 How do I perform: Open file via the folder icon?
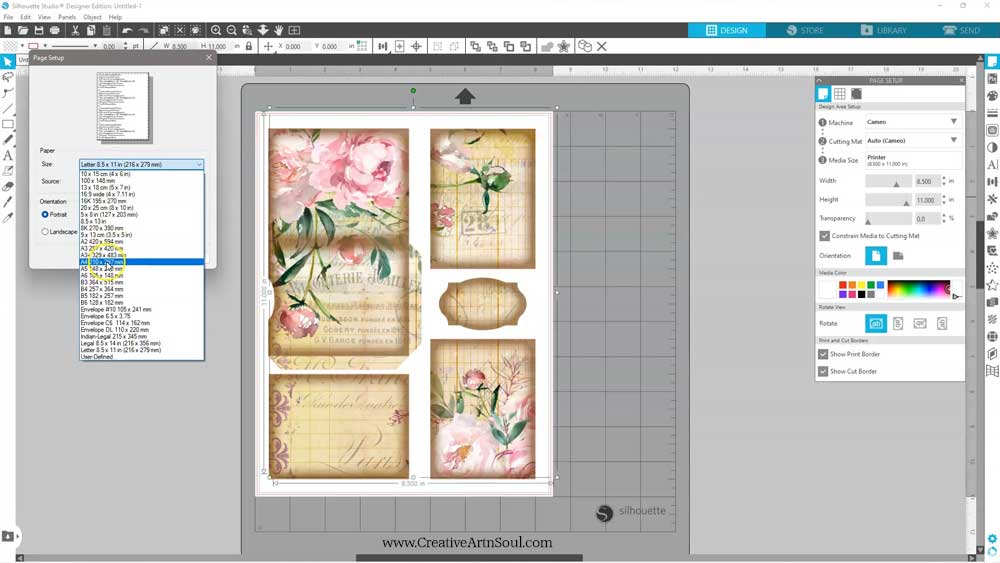pyautogui.click(x=23, y=30)
